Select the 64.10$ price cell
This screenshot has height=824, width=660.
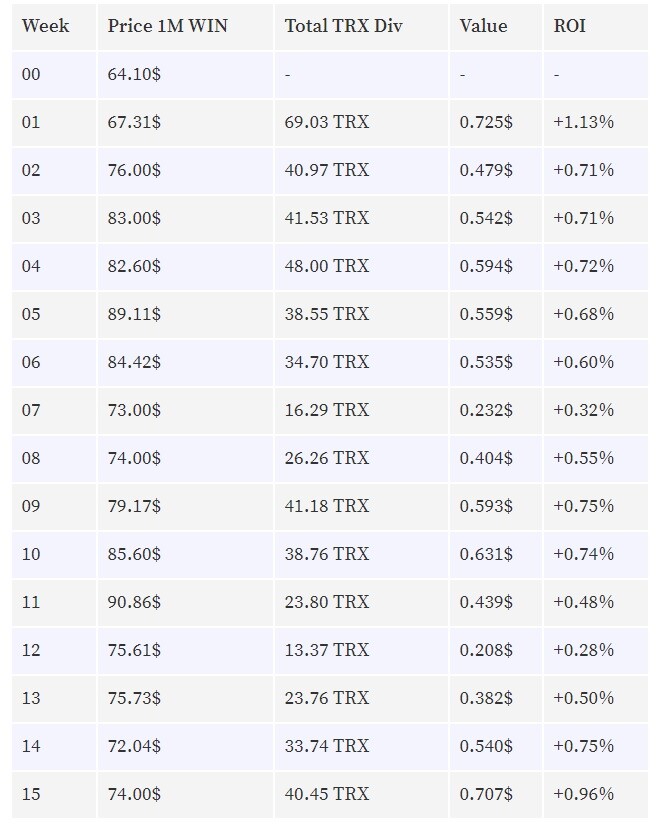tap(134, 74)
